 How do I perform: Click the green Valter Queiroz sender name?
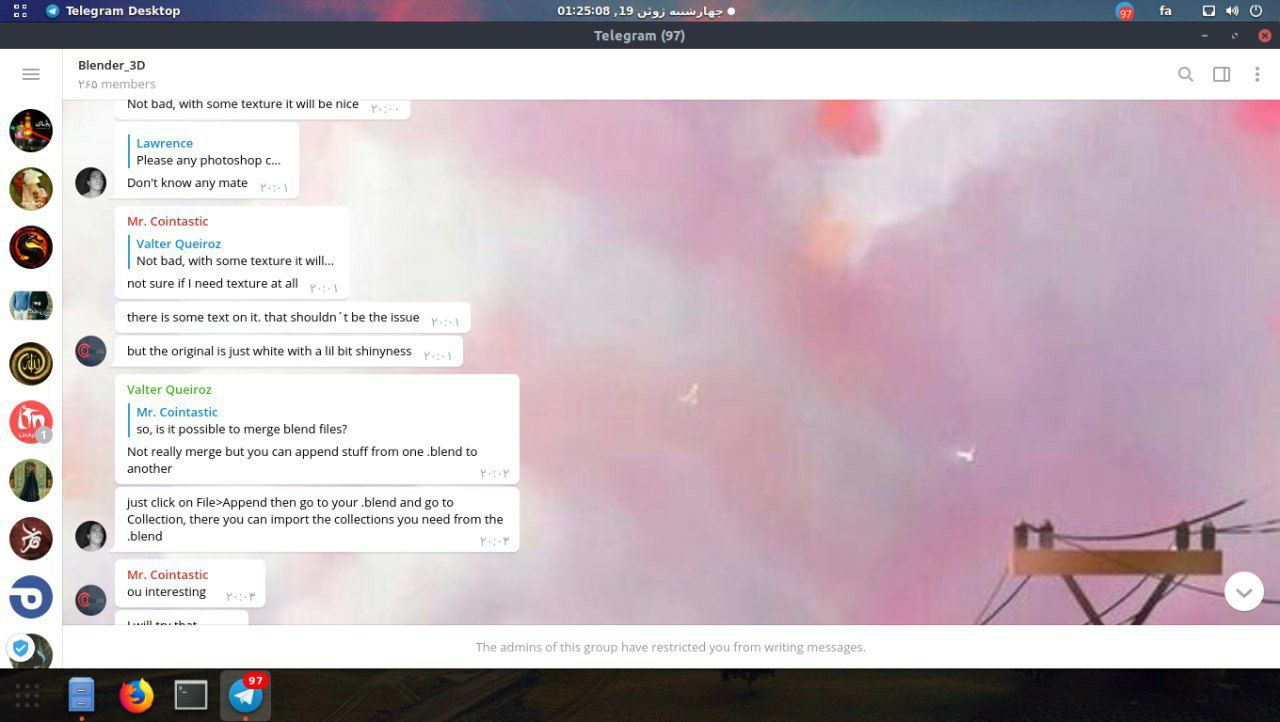point(169,389)
